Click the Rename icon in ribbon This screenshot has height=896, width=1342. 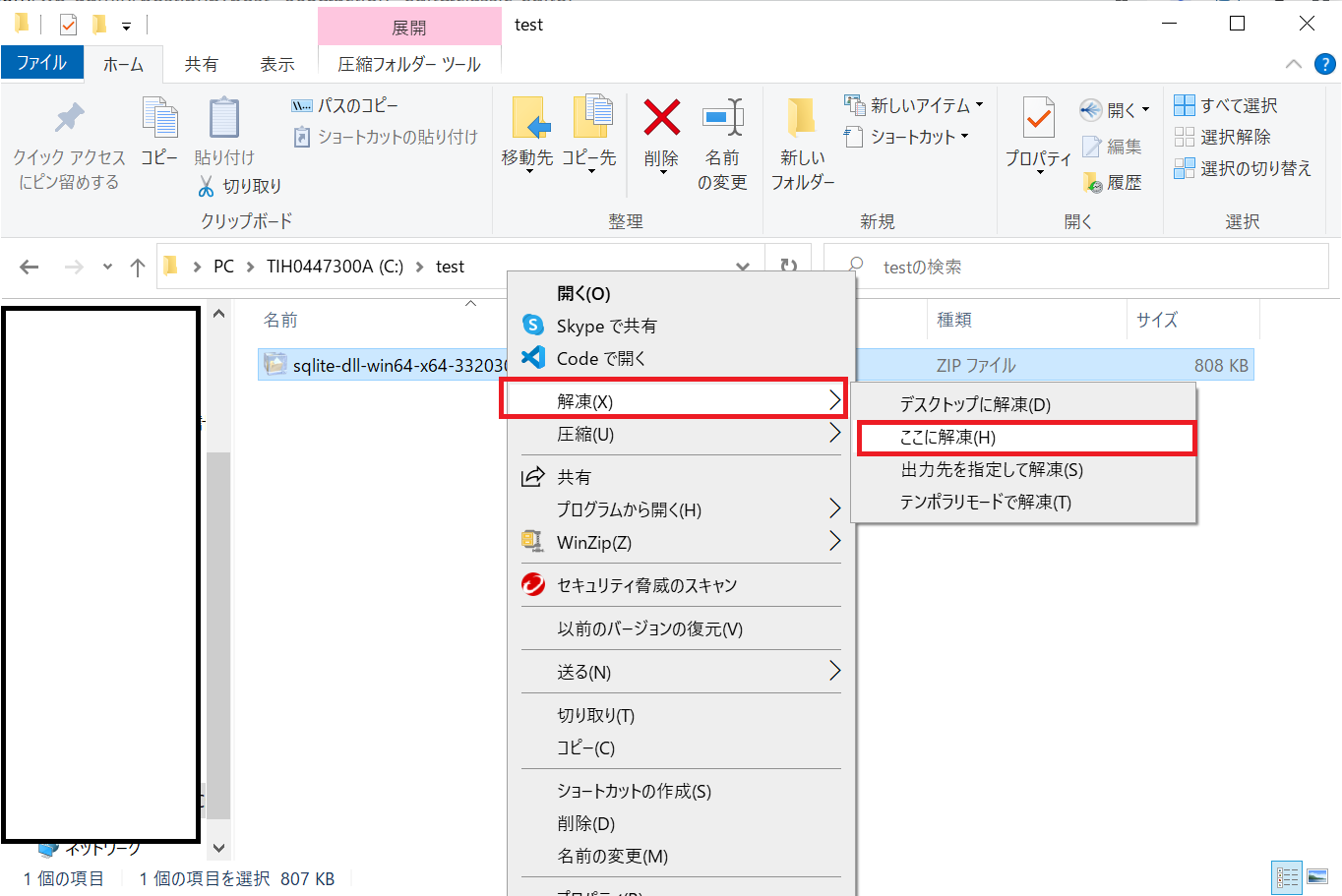723,118
